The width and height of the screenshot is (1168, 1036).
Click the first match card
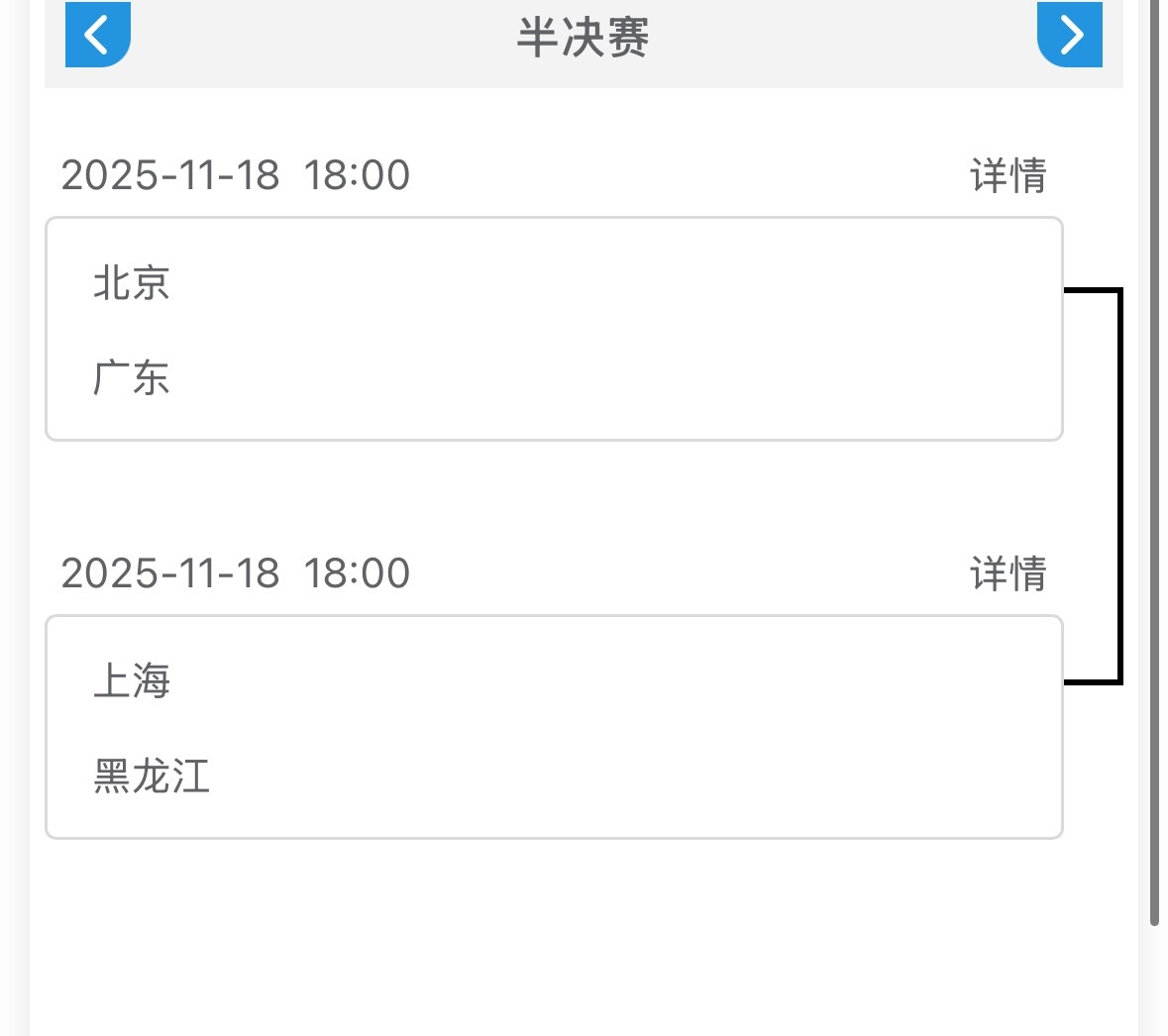555,330
